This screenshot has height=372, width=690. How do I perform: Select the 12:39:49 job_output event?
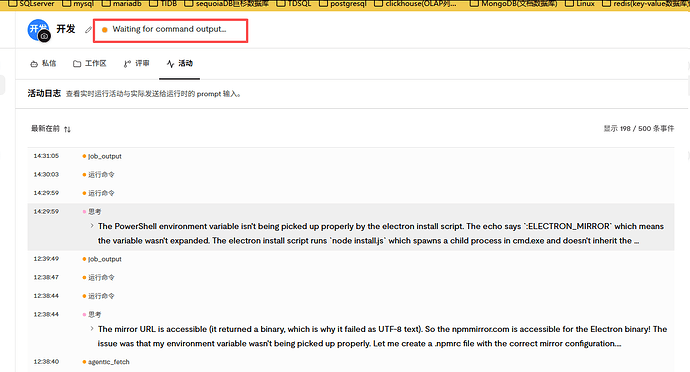tap(351, 259)
